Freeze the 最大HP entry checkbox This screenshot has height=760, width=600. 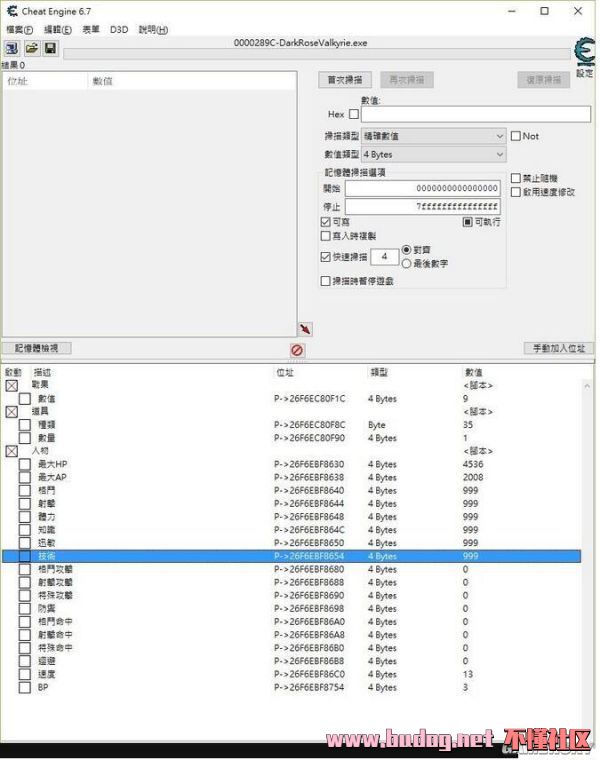click(x=25, y=464)
